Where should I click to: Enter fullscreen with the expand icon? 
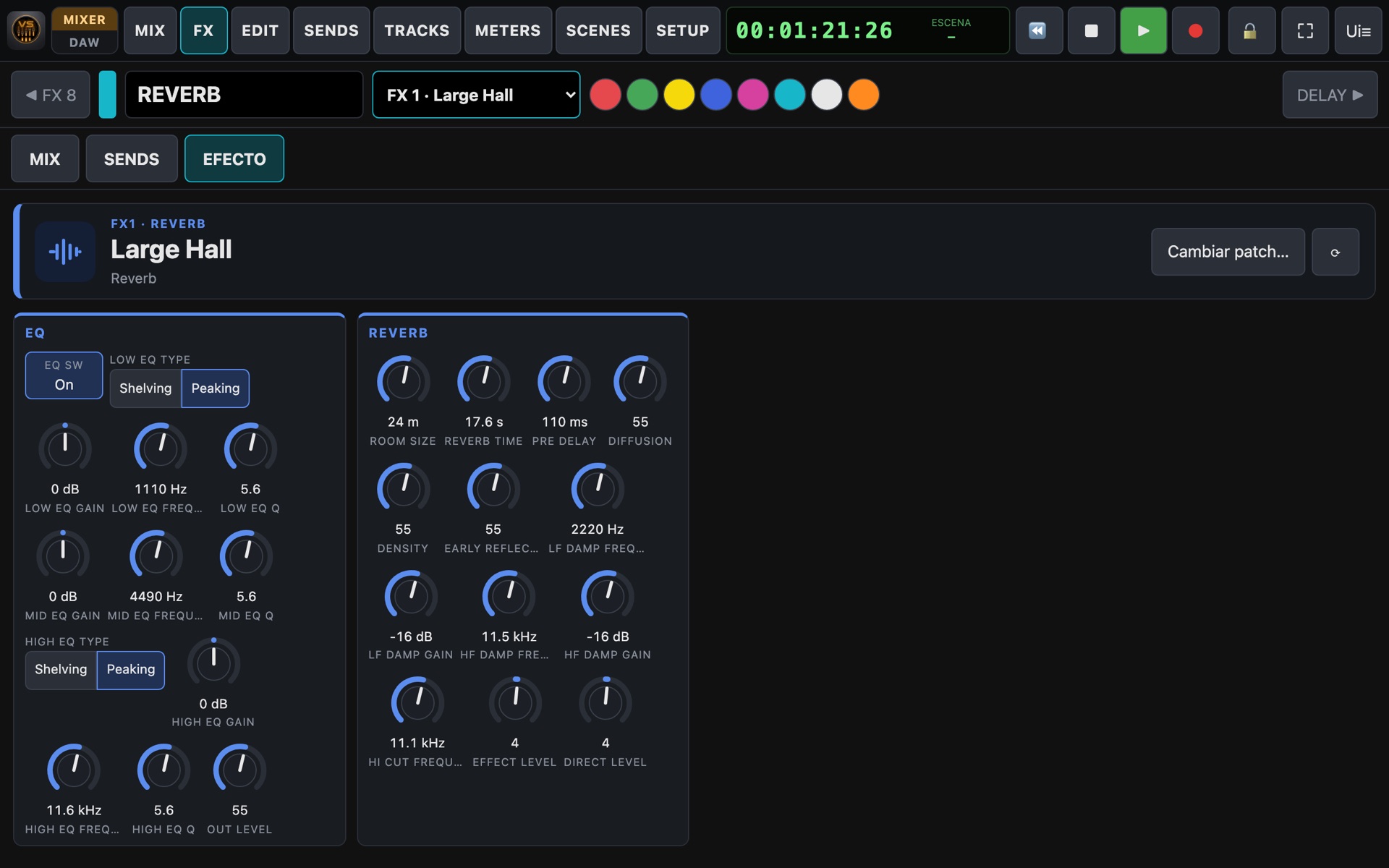coord(1305,30)
